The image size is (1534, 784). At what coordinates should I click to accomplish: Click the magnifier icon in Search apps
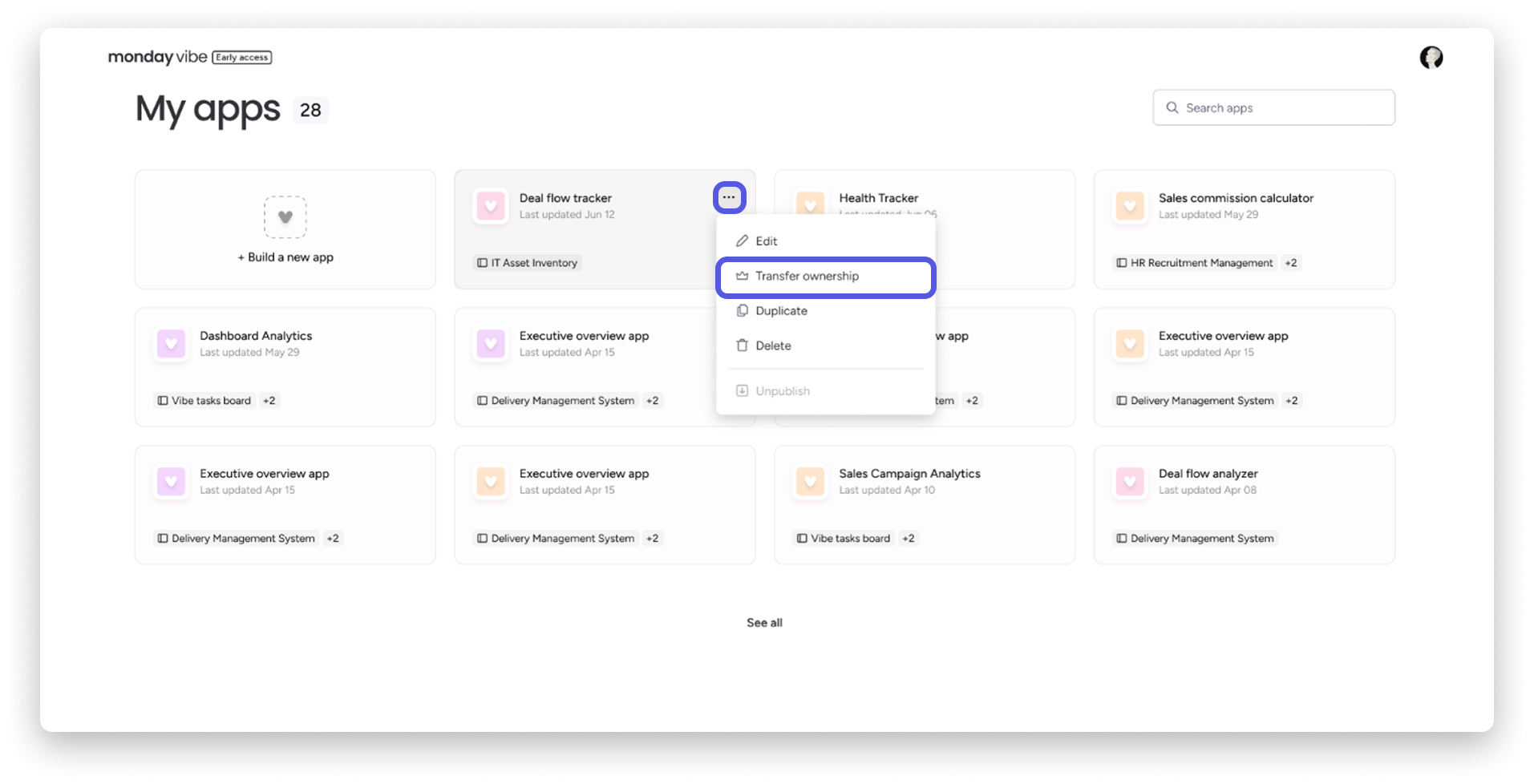click(x=1172, y=107)
